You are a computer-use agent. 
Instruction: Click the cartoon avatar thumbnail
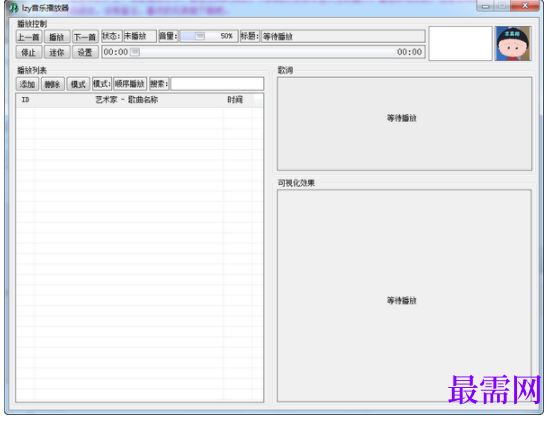513,44
